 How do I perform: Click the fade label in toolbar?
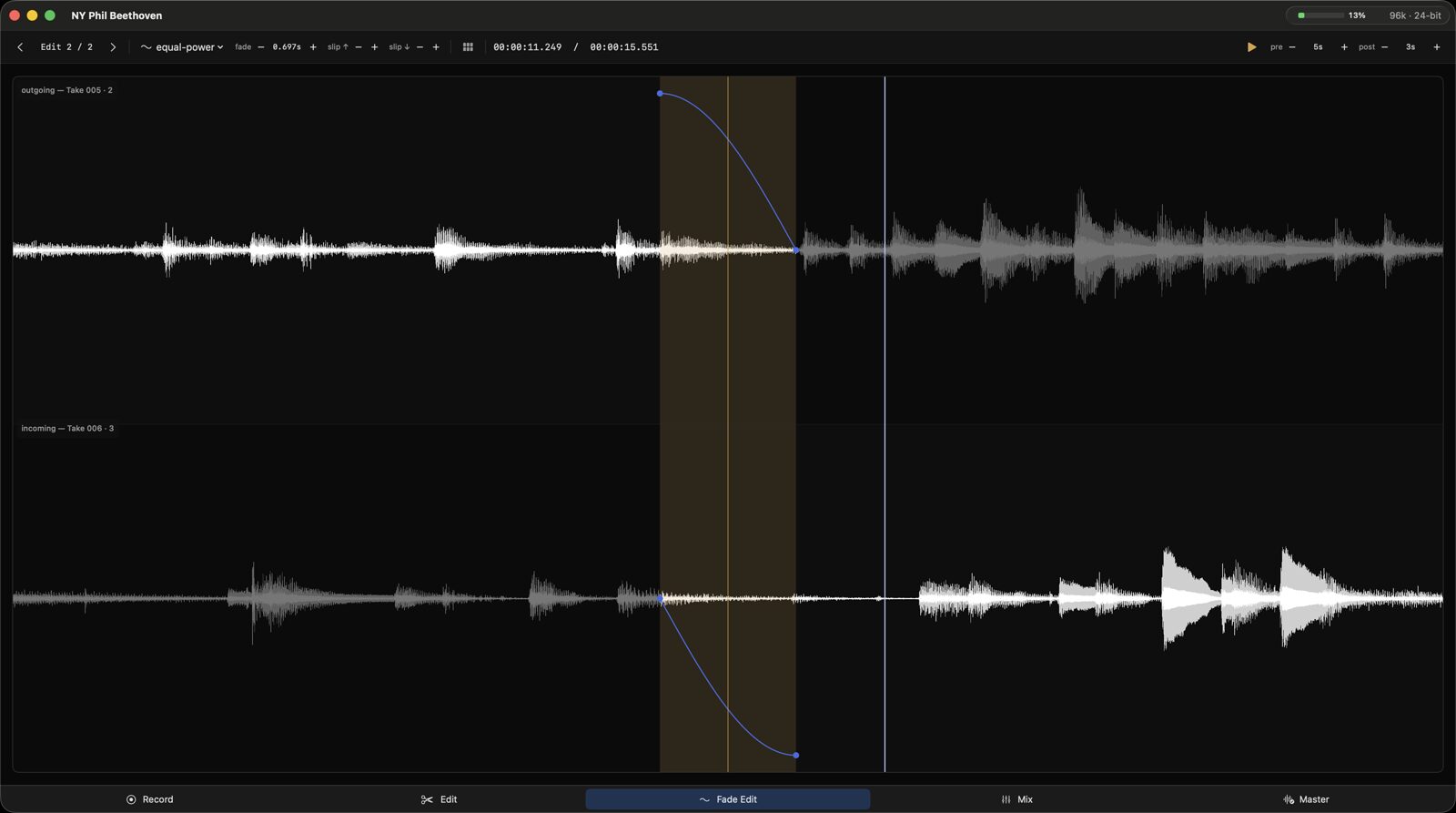pyautogui.click(x=243, y=47)
